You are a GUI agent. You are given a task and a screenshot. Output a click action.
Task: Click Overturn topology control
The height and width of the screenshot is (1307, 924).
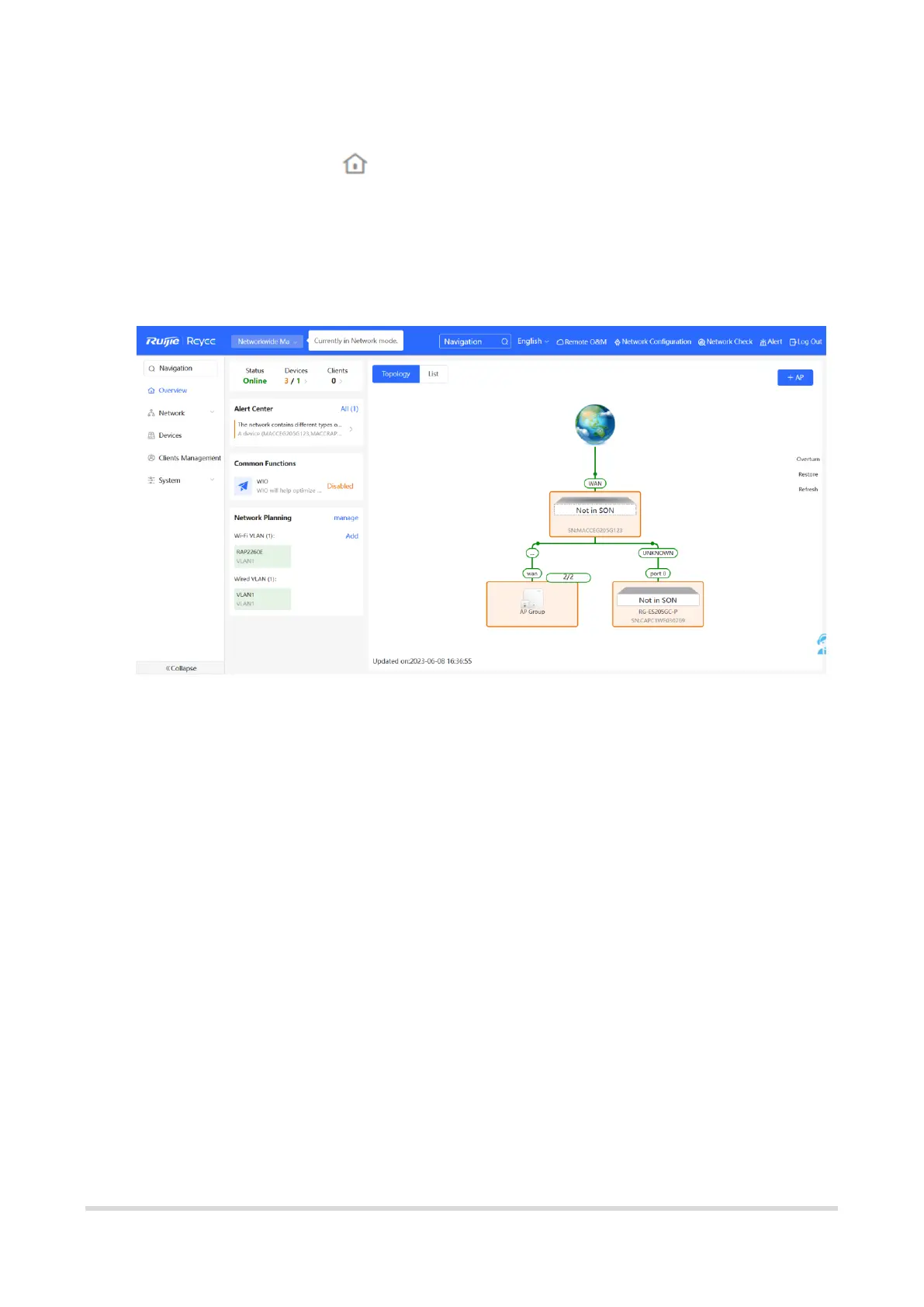pos(808,459)
